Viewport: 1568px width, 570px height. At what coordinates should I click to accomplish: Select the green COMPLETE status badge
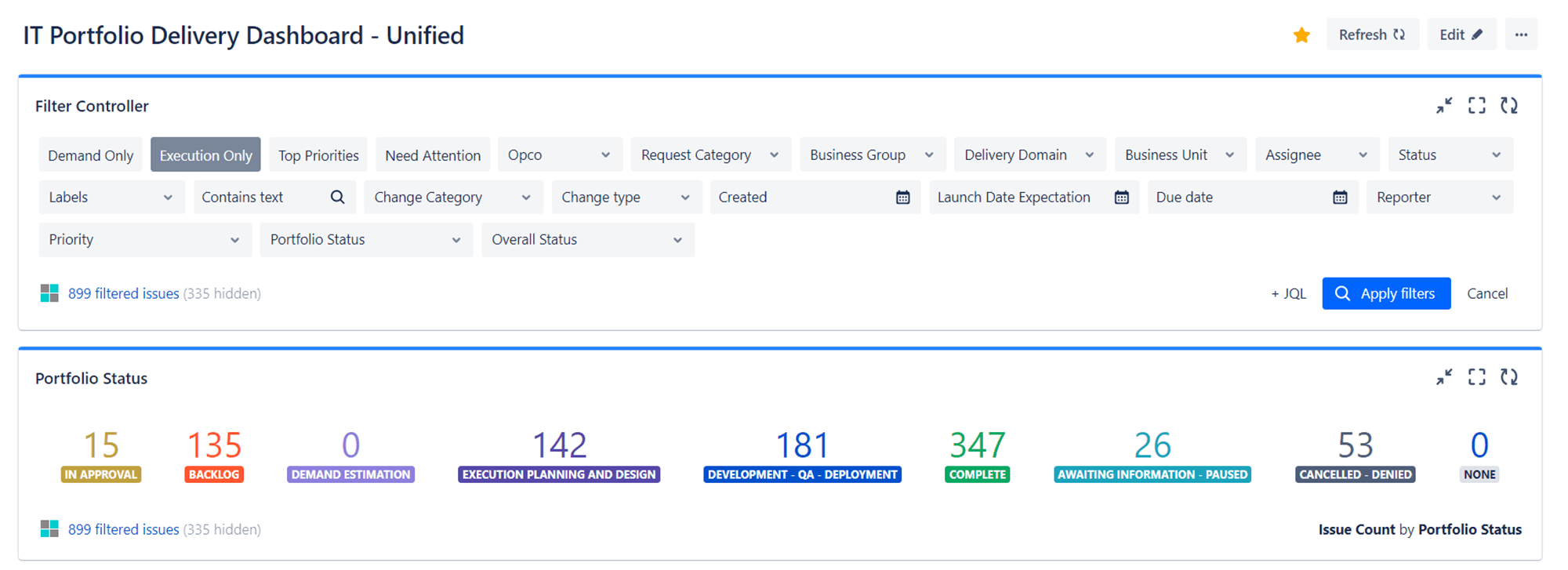click(977, 474)
